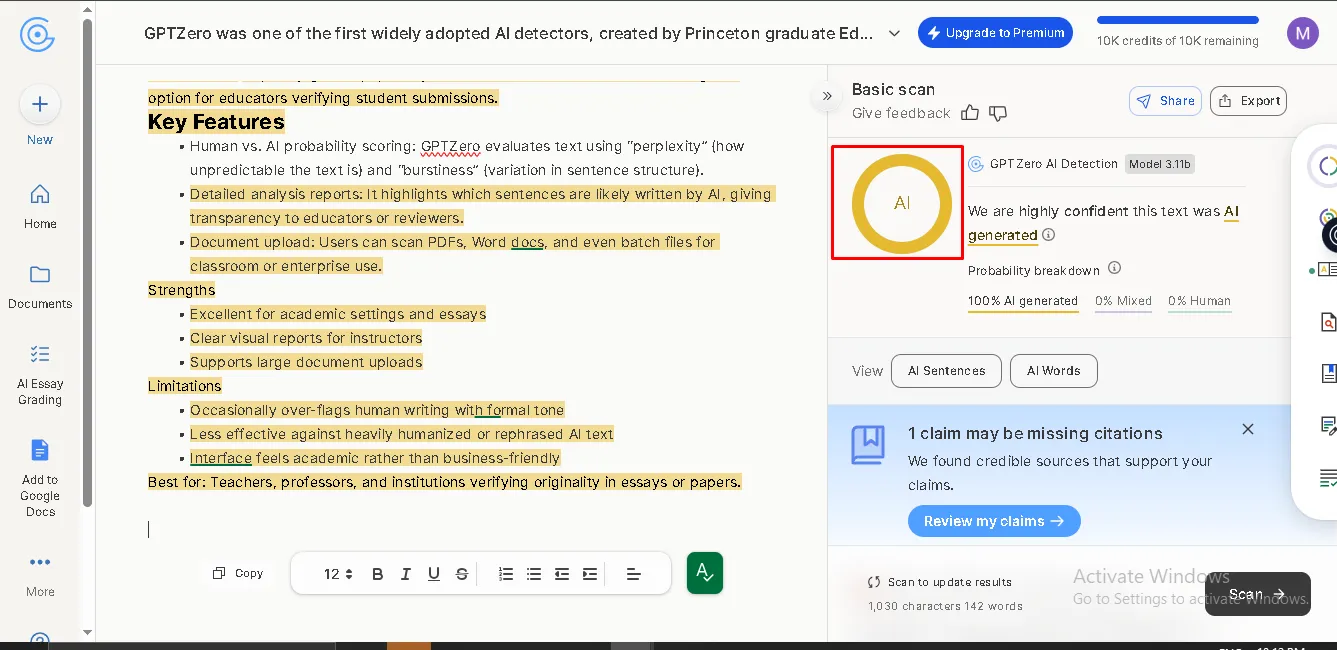Click the Give feedback link

pyautogui.click(x=901, y=114)
